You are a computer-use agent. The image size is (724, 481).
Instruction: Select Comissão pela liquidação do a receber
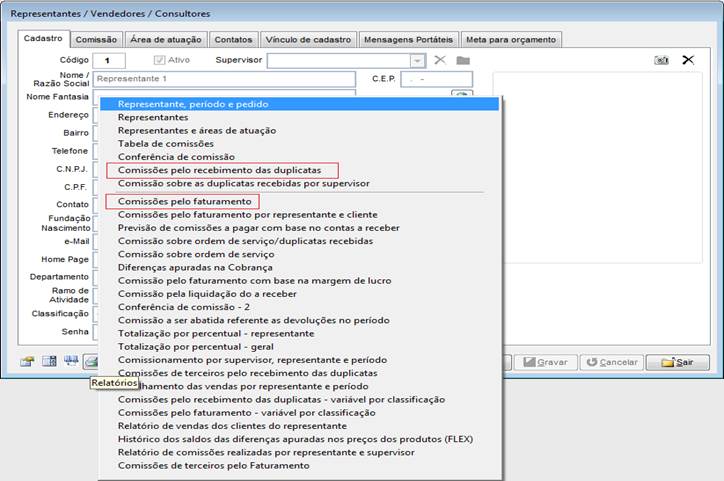click(x=300, y=294)
